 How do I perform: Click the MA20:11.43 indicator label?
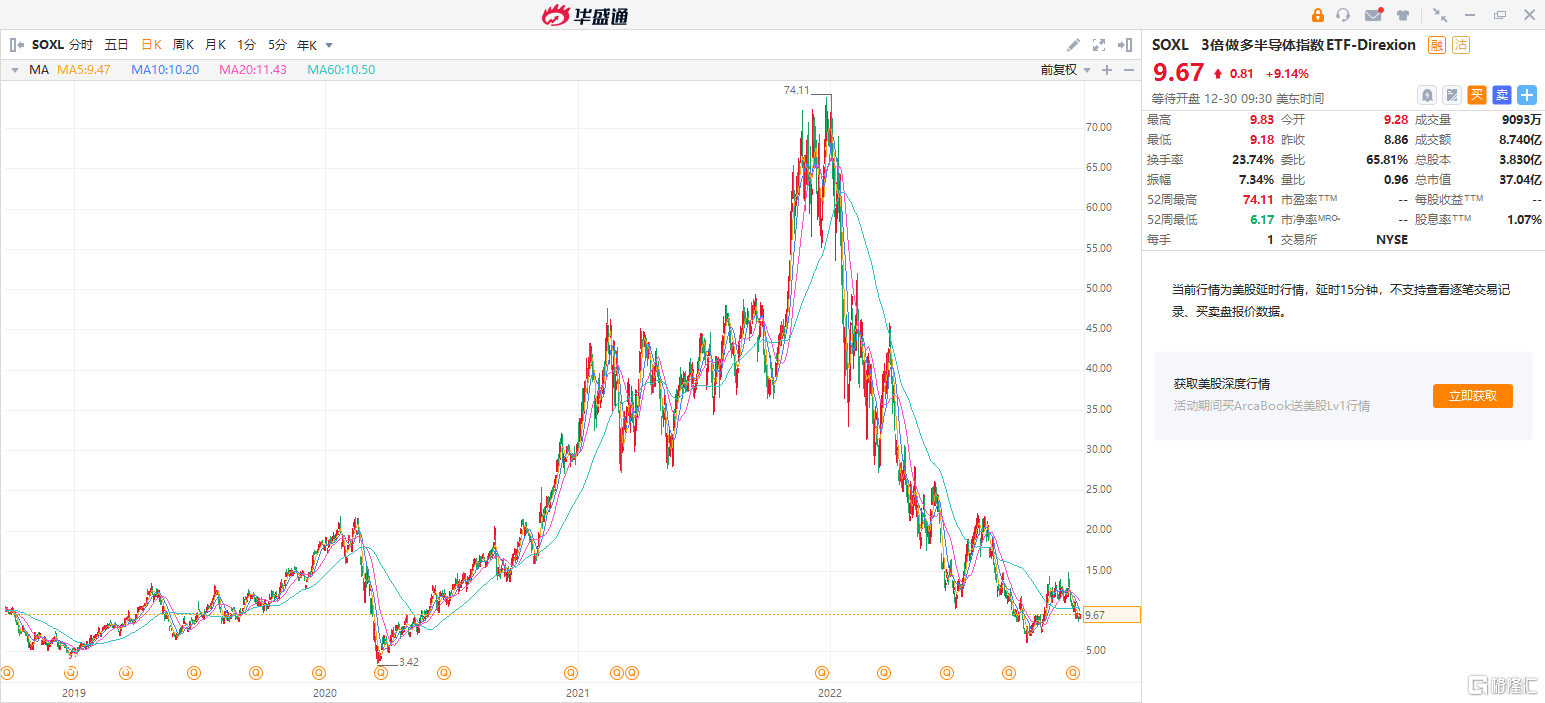pos(253,70)
